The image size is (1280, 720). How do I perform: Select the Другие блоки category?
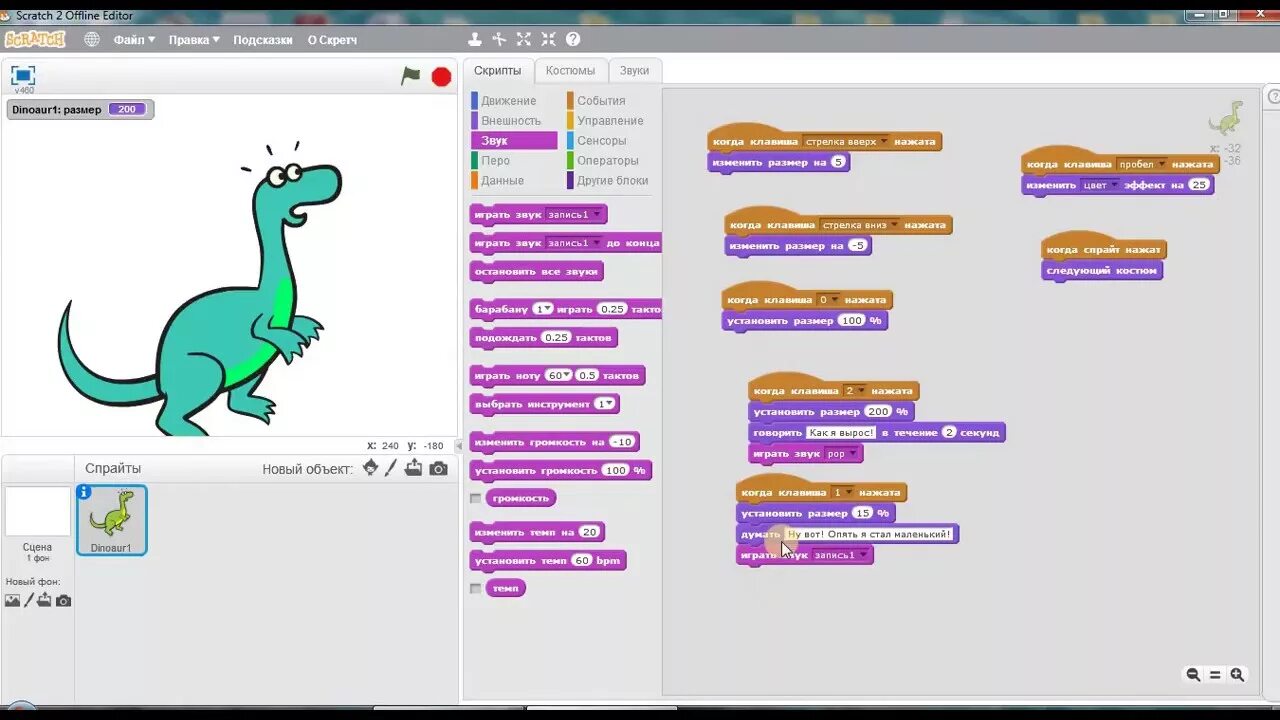coord(608,181)
